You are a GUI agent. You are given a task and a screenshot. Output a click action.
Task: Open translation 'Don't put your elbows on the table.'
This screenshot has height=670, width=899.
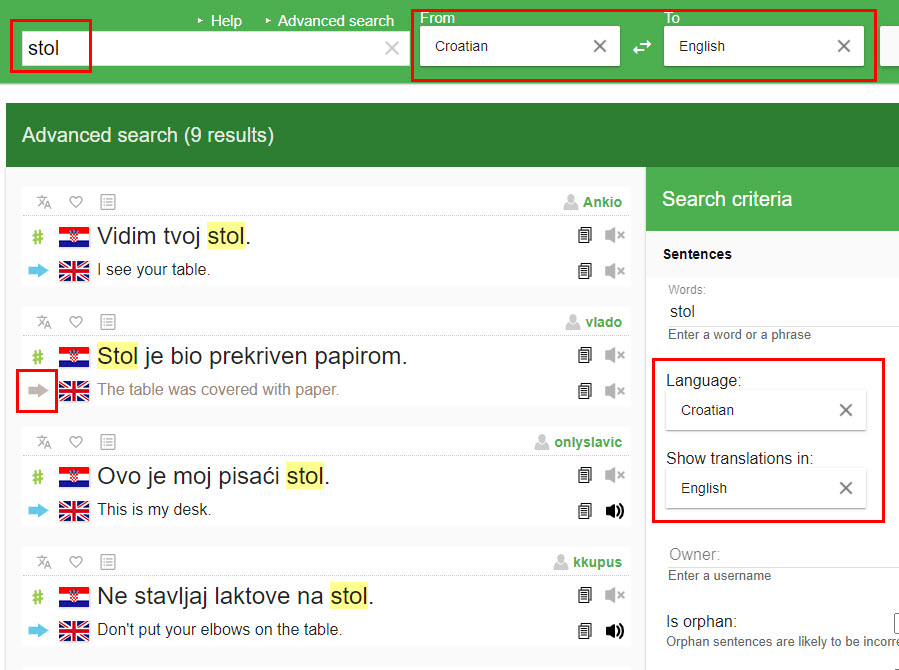pos(220,629)
